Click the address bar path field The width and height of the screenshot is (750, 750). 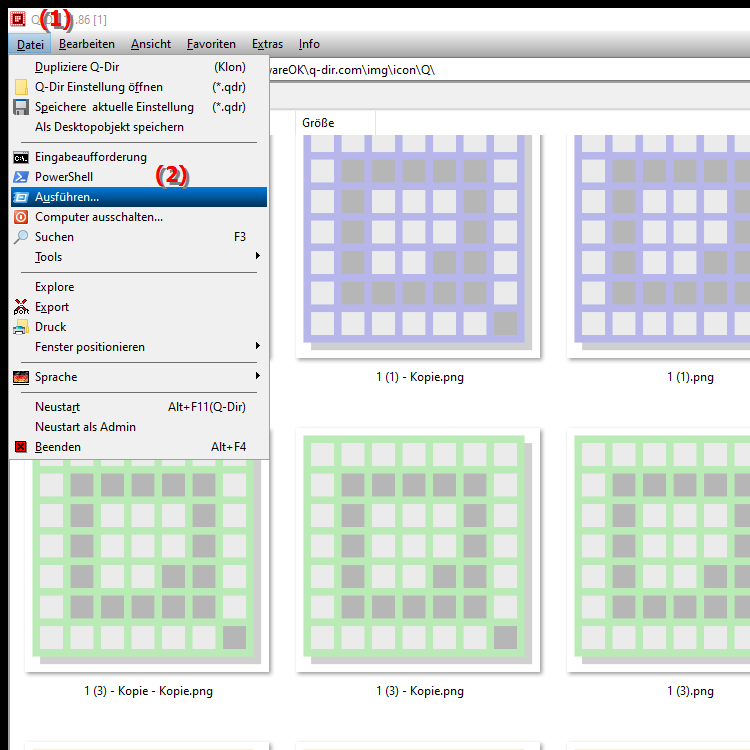509,70
